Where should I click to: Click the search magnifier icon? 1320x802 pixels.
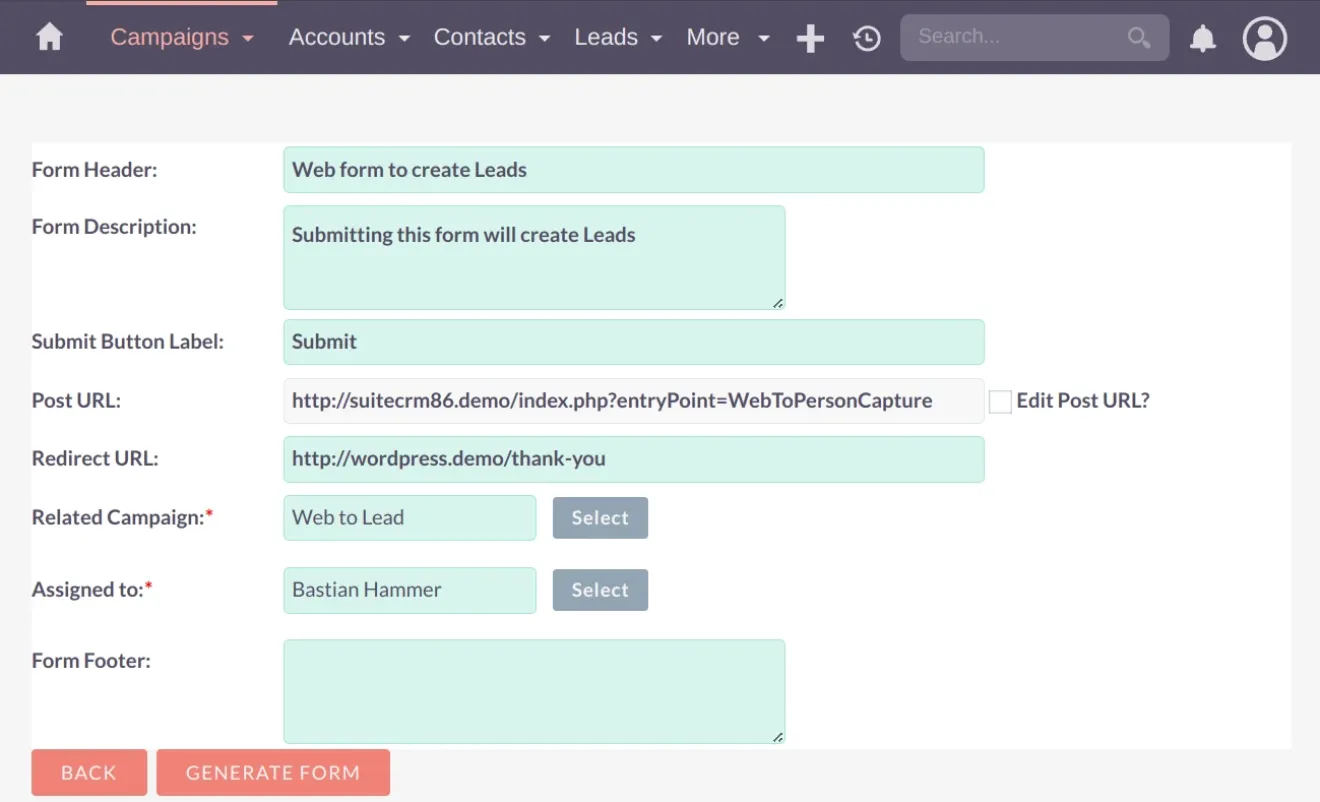click(1139, 37)
